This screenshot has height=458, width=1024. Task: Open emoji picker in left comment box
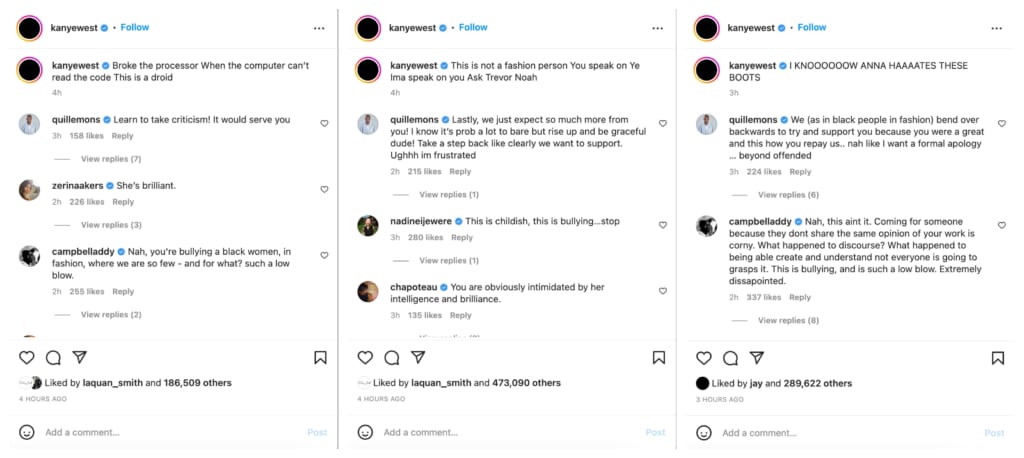pos(27,432)
